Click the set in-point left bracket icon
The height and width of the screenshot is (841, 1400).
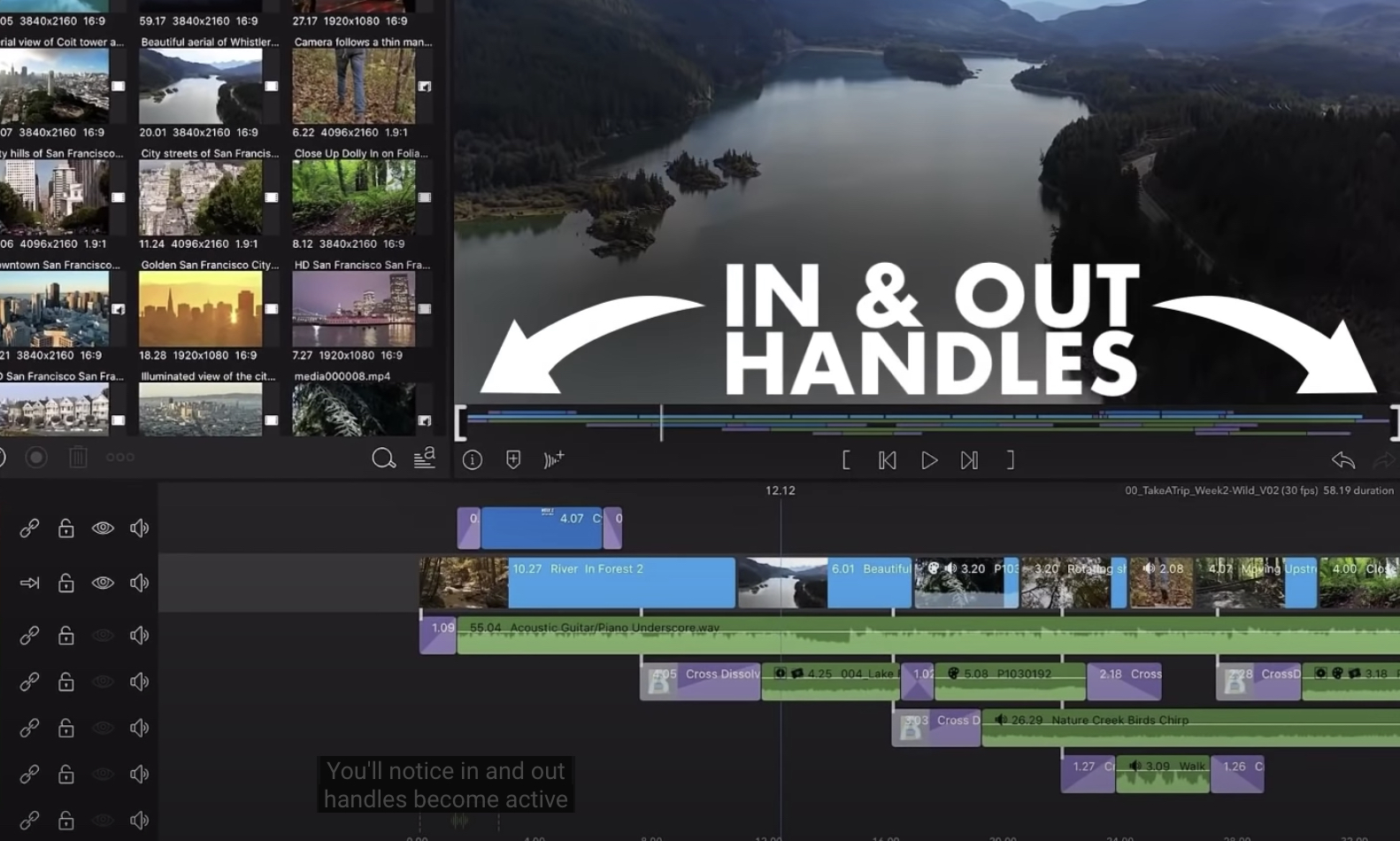click(846, 460)
